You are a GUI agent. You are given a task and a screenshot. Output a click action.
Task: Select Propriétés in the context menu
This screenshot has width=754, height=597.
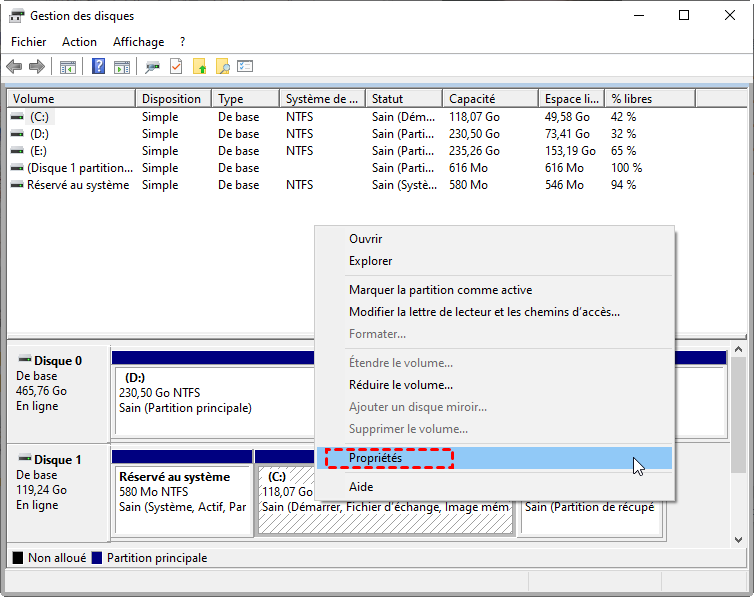click(376, 459)
